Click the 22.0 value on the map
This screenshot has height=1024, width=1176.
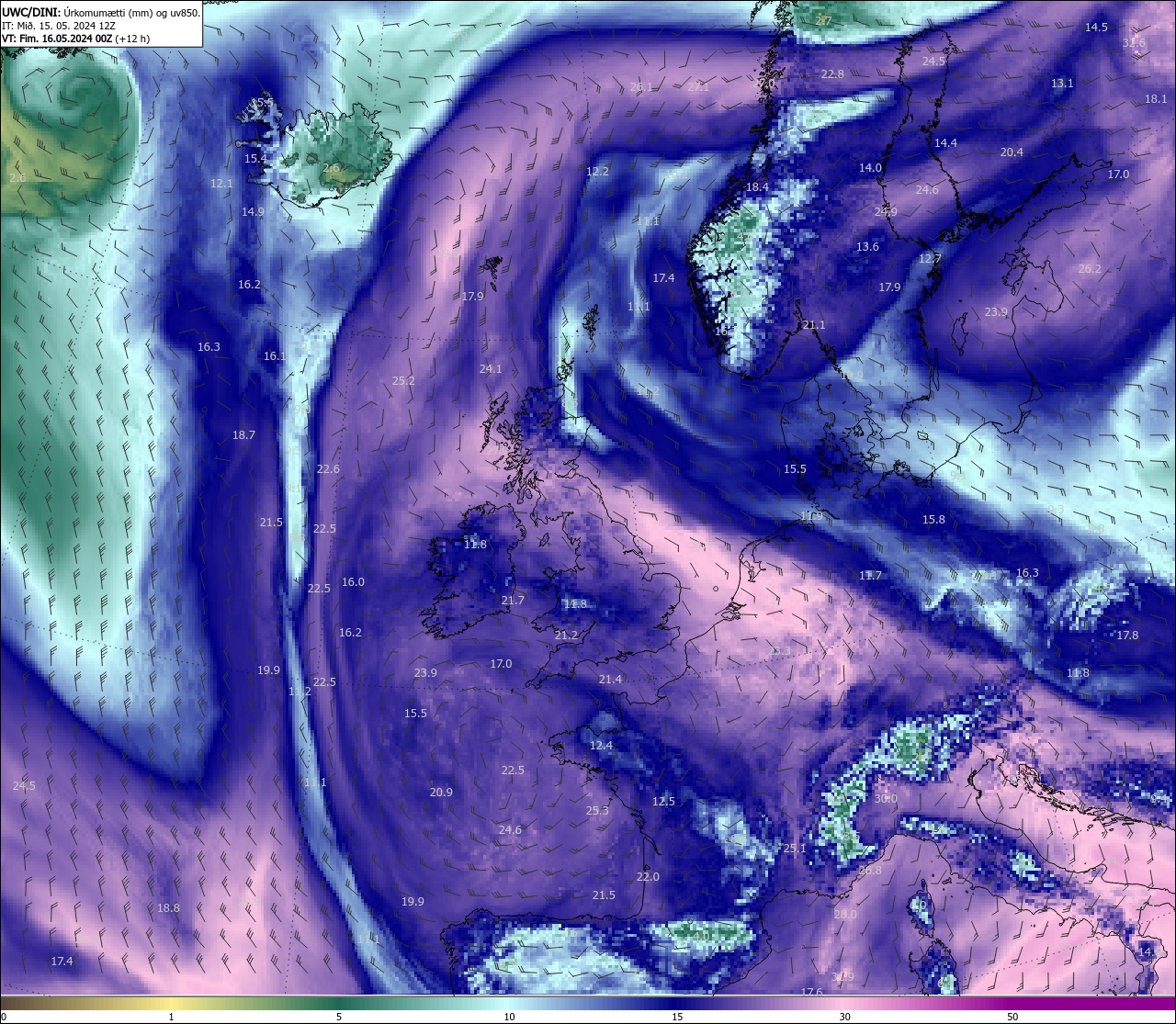point(648,877)
